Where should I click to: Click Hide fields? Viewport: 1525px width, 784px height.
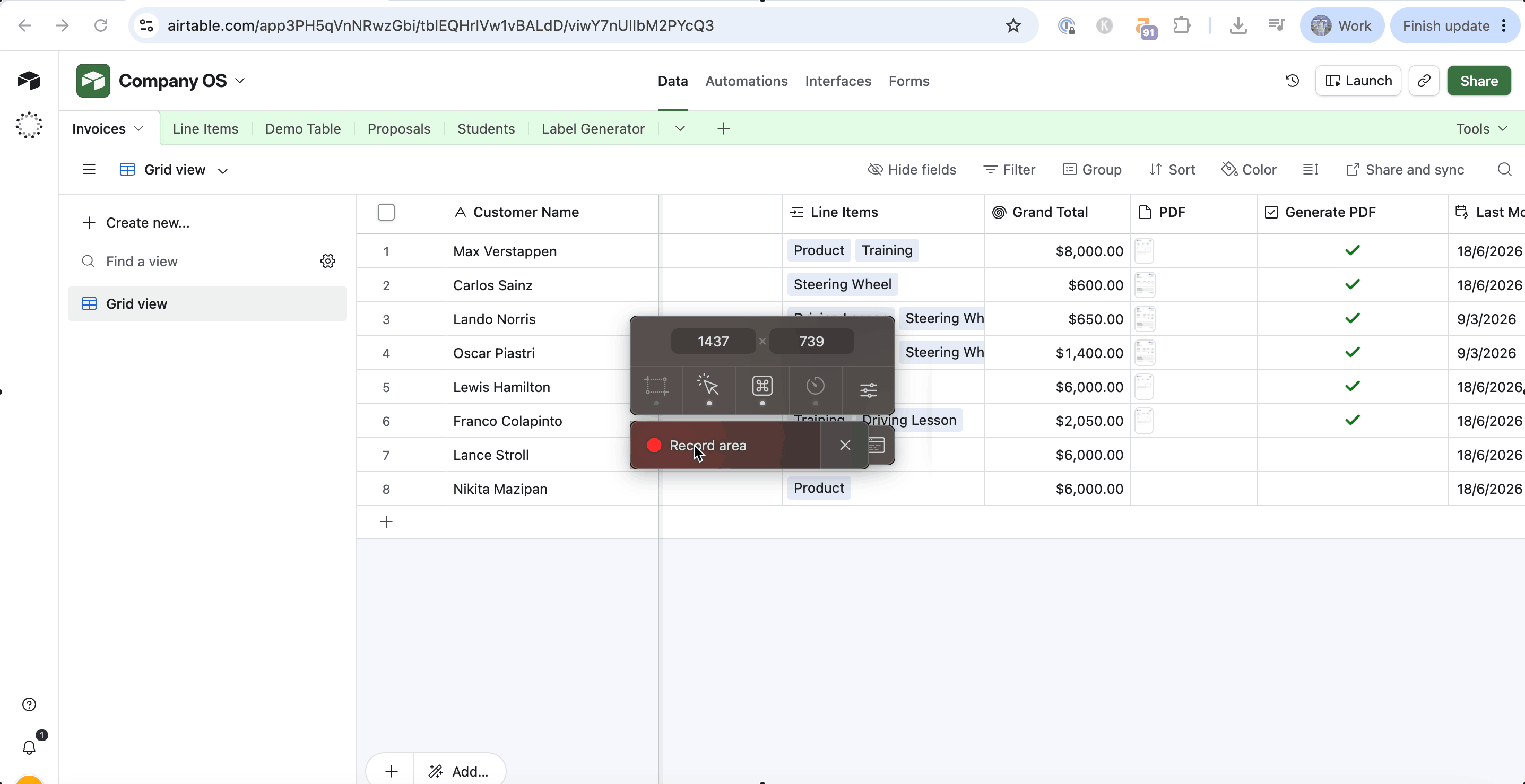912,170
